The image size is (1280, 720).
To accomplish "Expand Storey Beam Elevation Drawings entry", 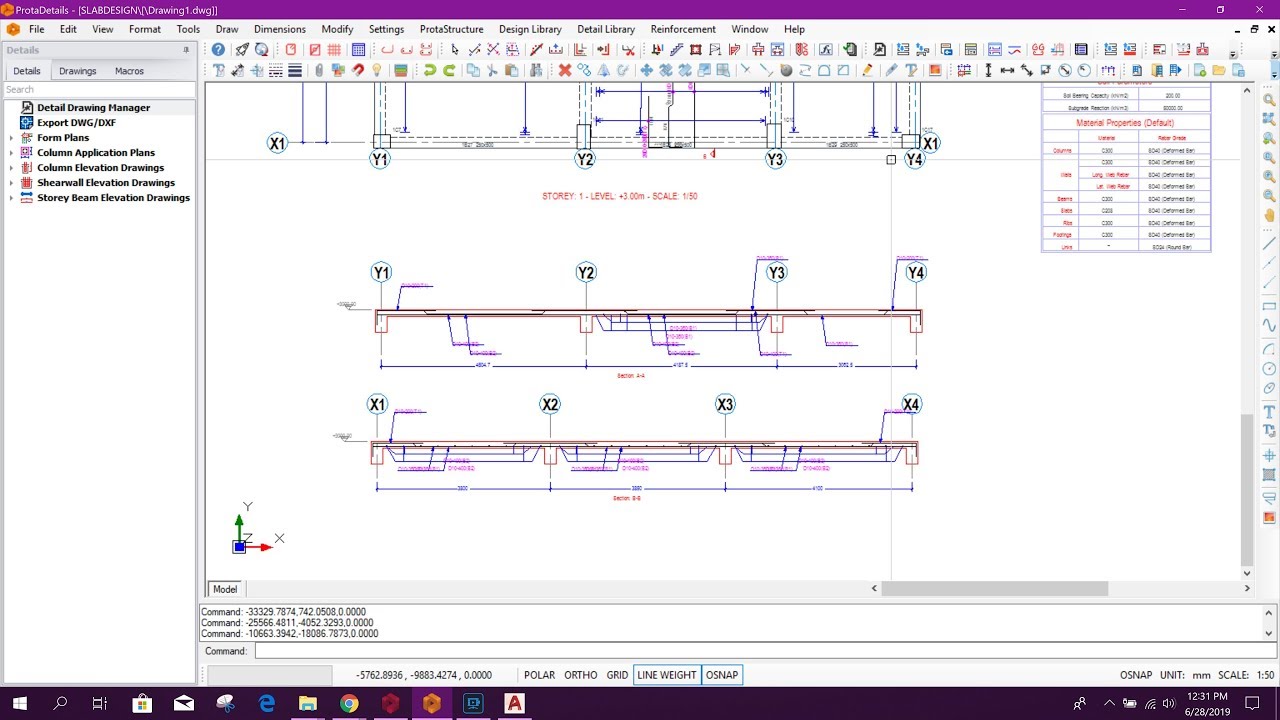I will (12, 197).
